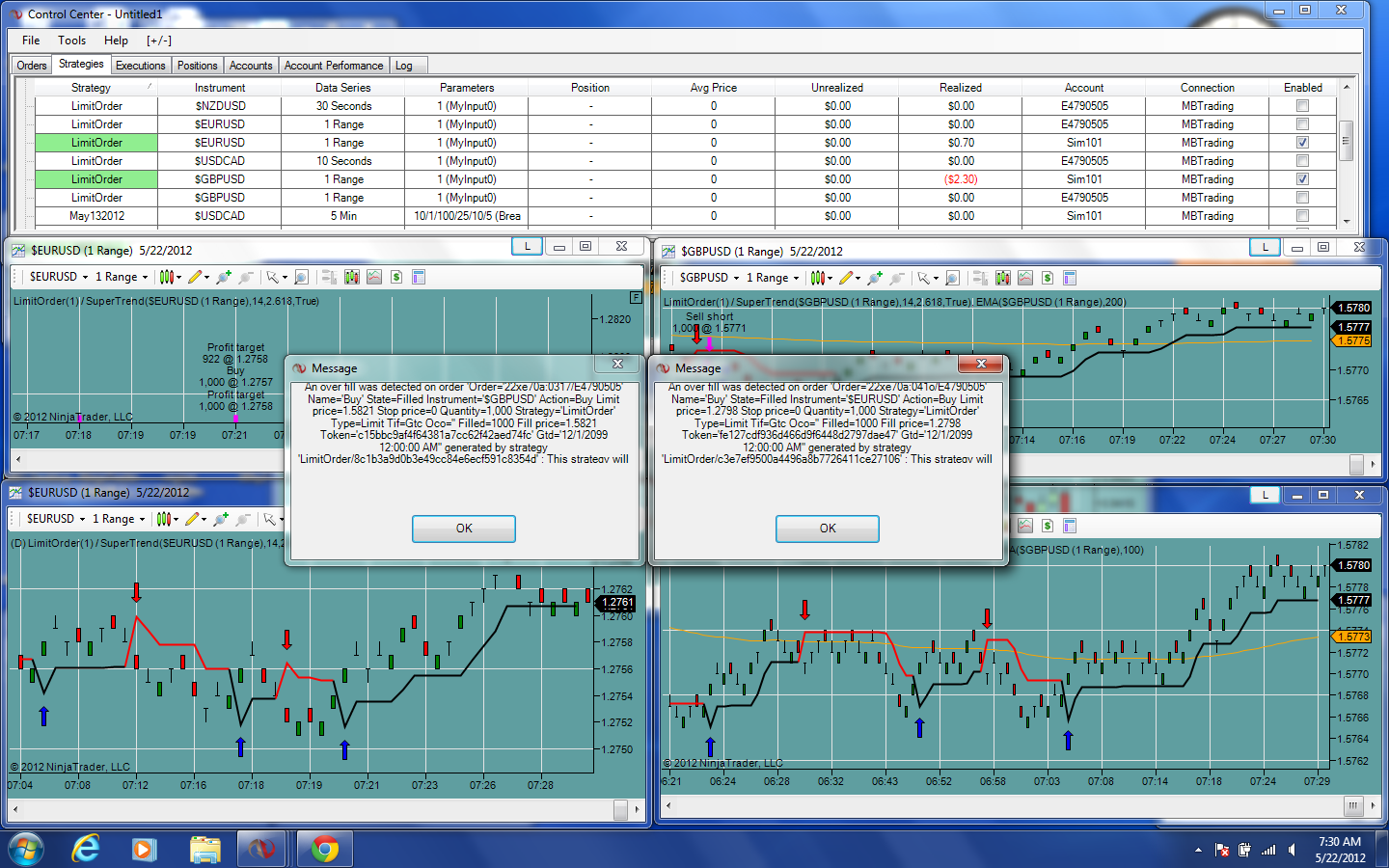This screenshot has height=868, width=1389.
Task: Toggle the L link button on bottom GBPUSD chart
Action: pyautogui.click(x=1266, y=495)
